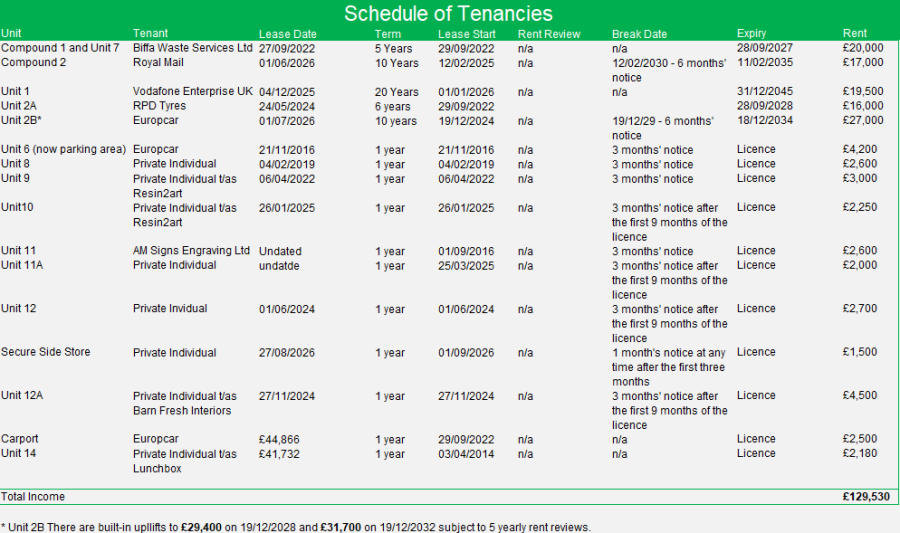The height and width of the screenshot is (533, 900).
Task: Click the Schedule of Tenancies title
Action: pyautogui.click(x=448, y=13)
